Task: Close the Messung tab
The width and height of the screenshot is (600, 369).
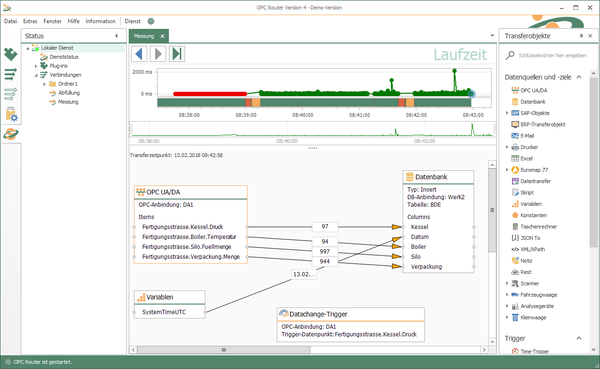Action: [162, 36]
